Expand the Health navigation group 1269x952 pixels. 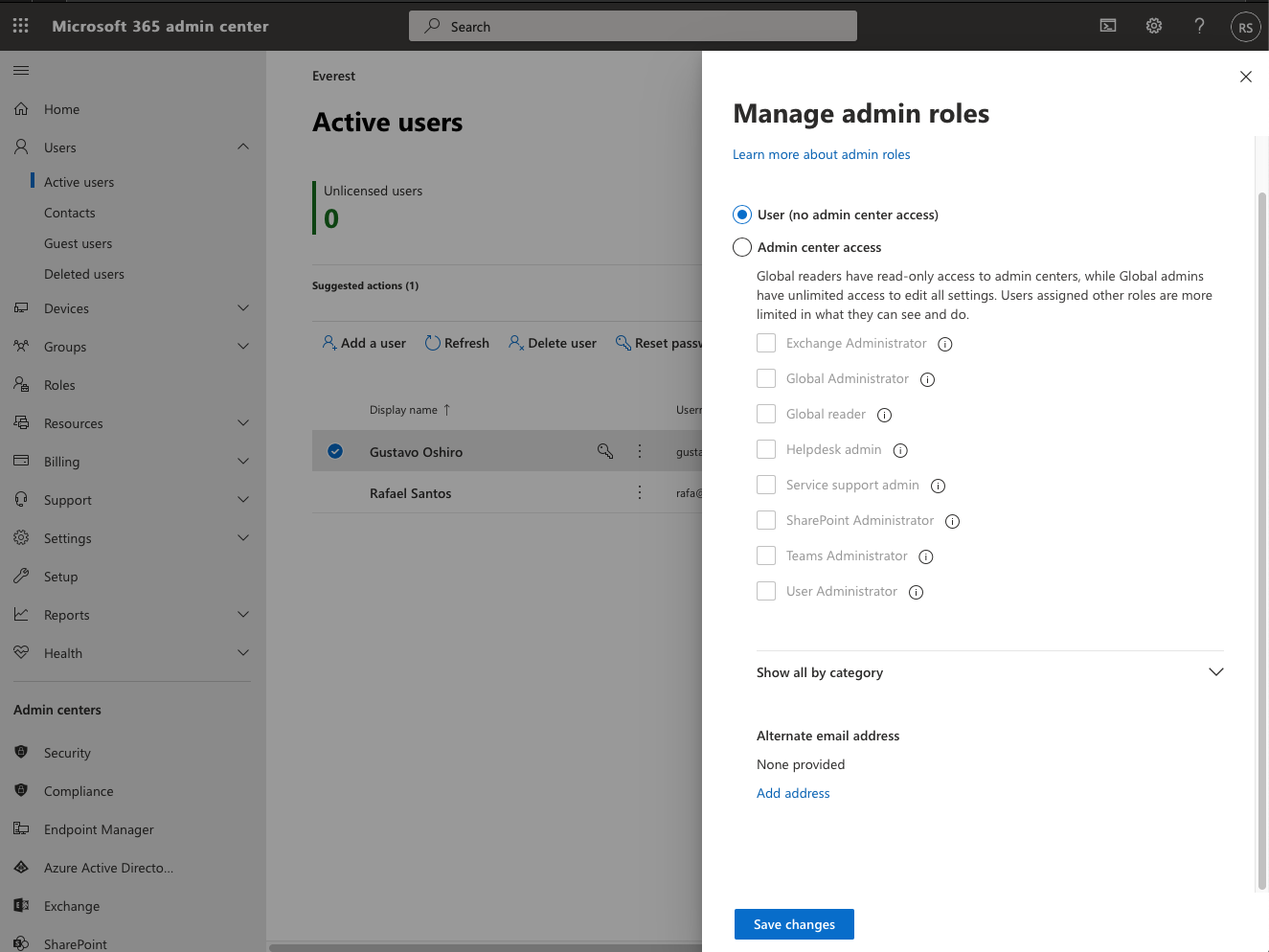click(243, 652)
